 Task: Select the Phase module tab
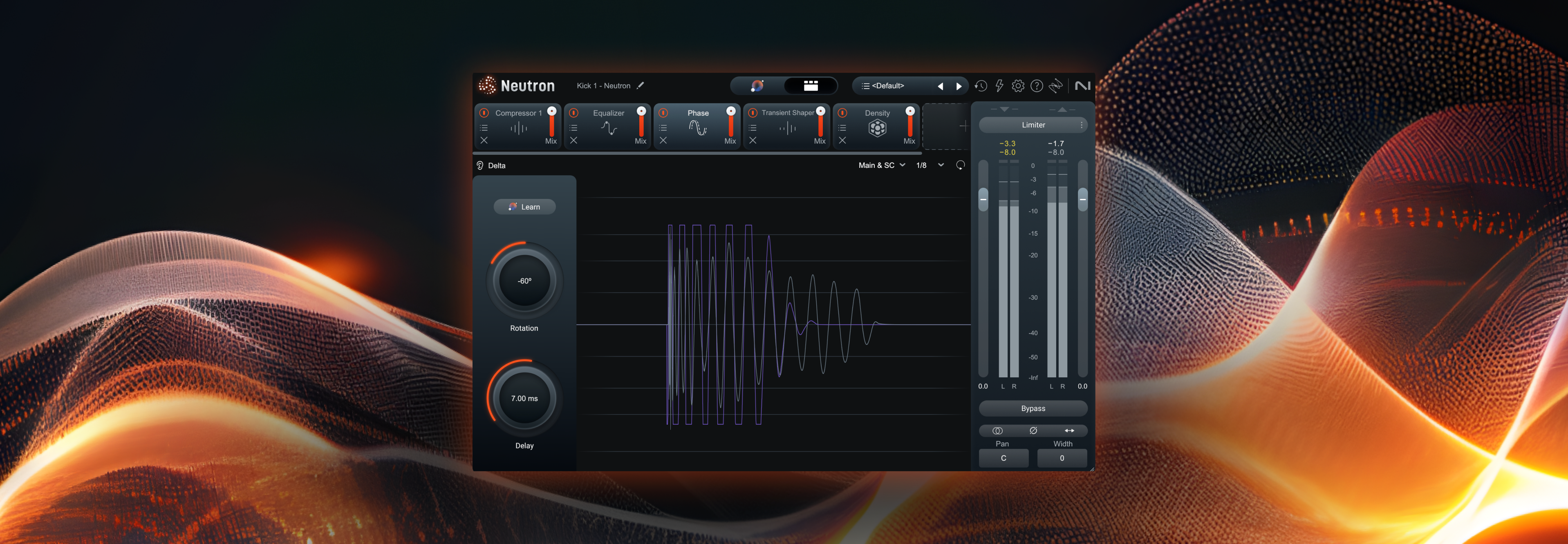coord(698,126)
